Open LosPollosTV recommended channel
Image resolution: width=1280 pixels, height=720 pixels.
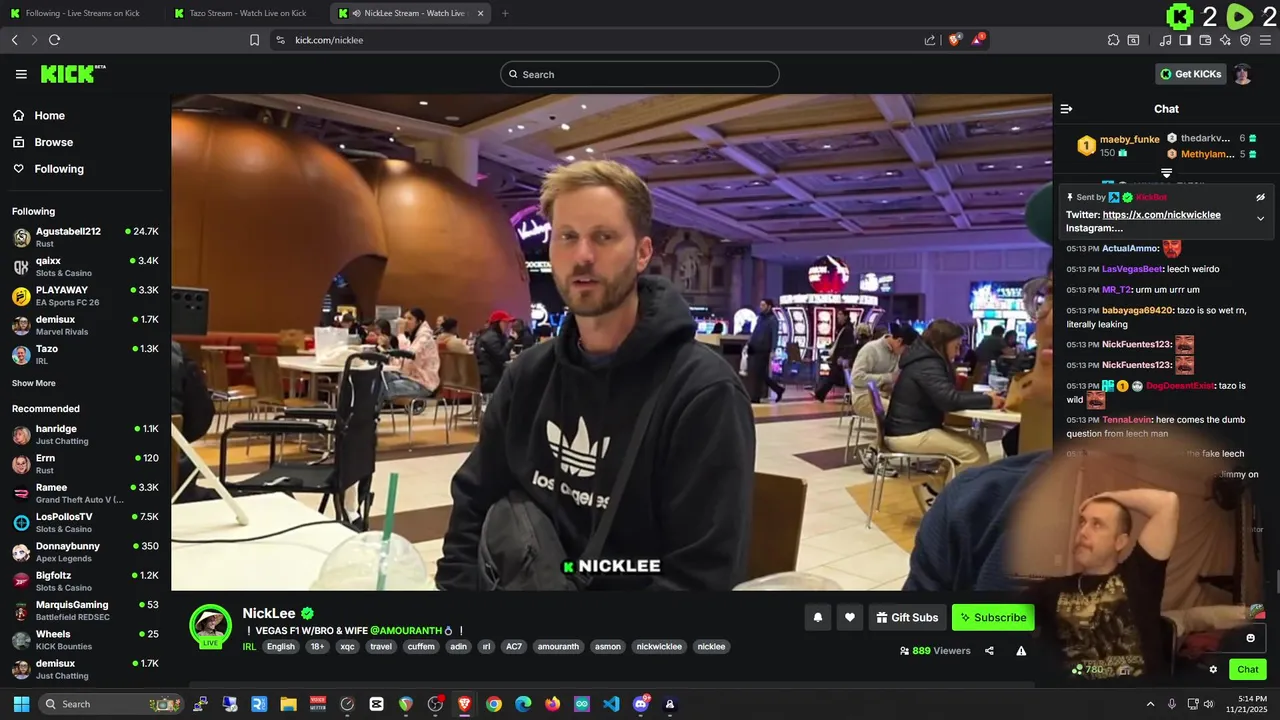click(x=85, y=522)
